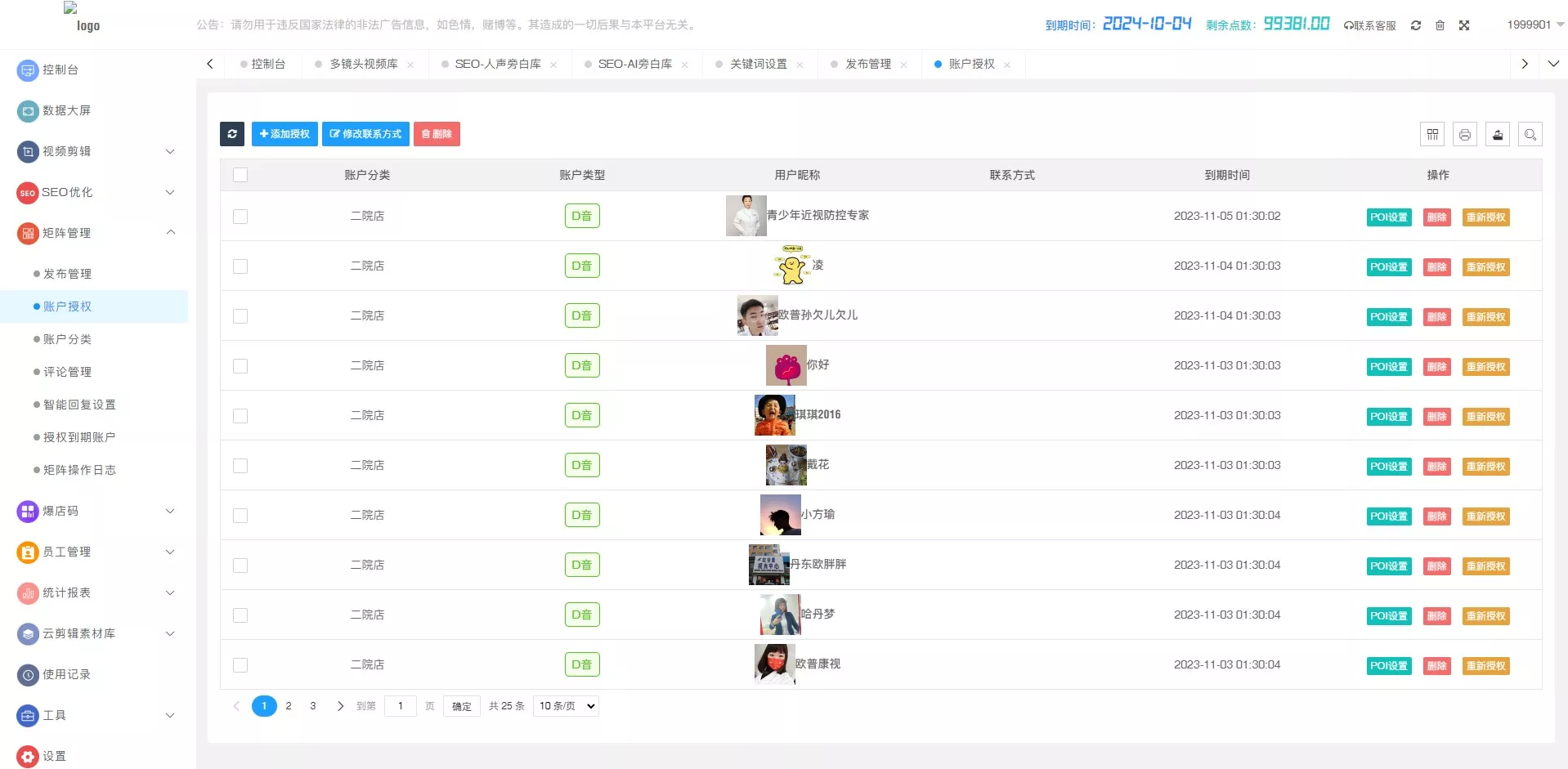
Task: Open the 10 条/页 page size dropdown
Action: point(566,706)
